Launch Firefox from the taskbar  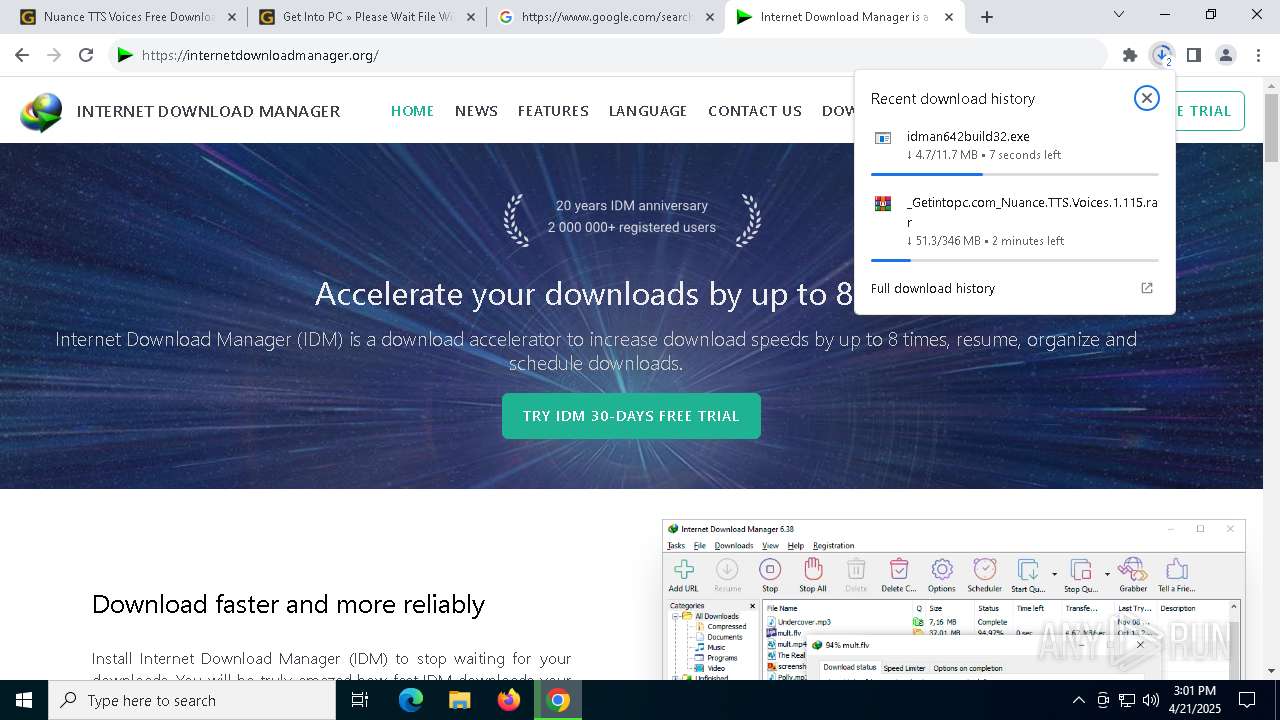coord(509,700)
